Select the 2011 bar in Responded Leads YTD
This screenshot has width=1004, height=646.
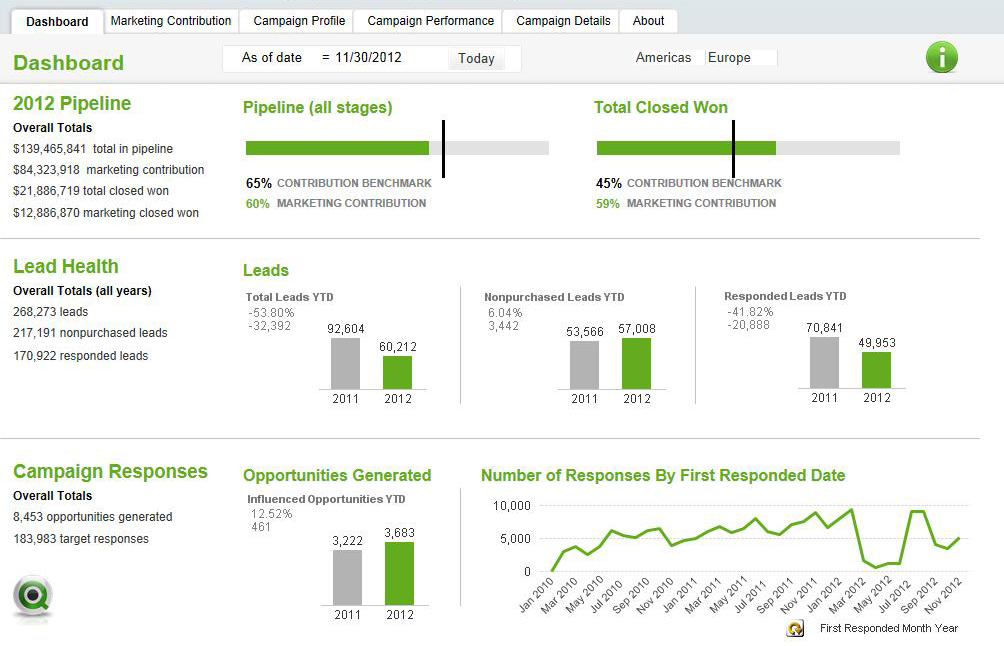824,362
